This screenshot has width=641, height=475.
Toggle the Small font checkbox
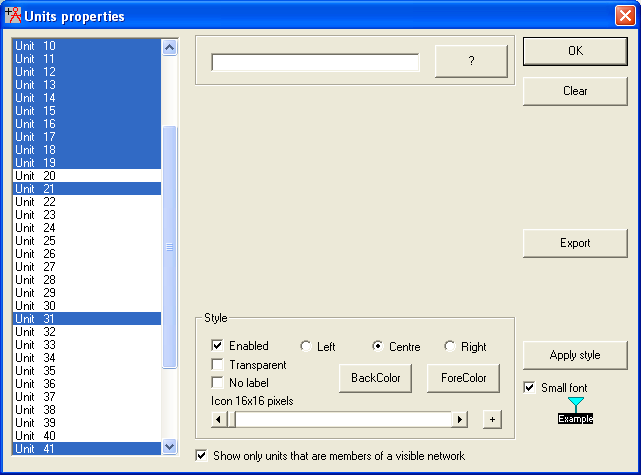pyautogui.click(x=529, y=388)
